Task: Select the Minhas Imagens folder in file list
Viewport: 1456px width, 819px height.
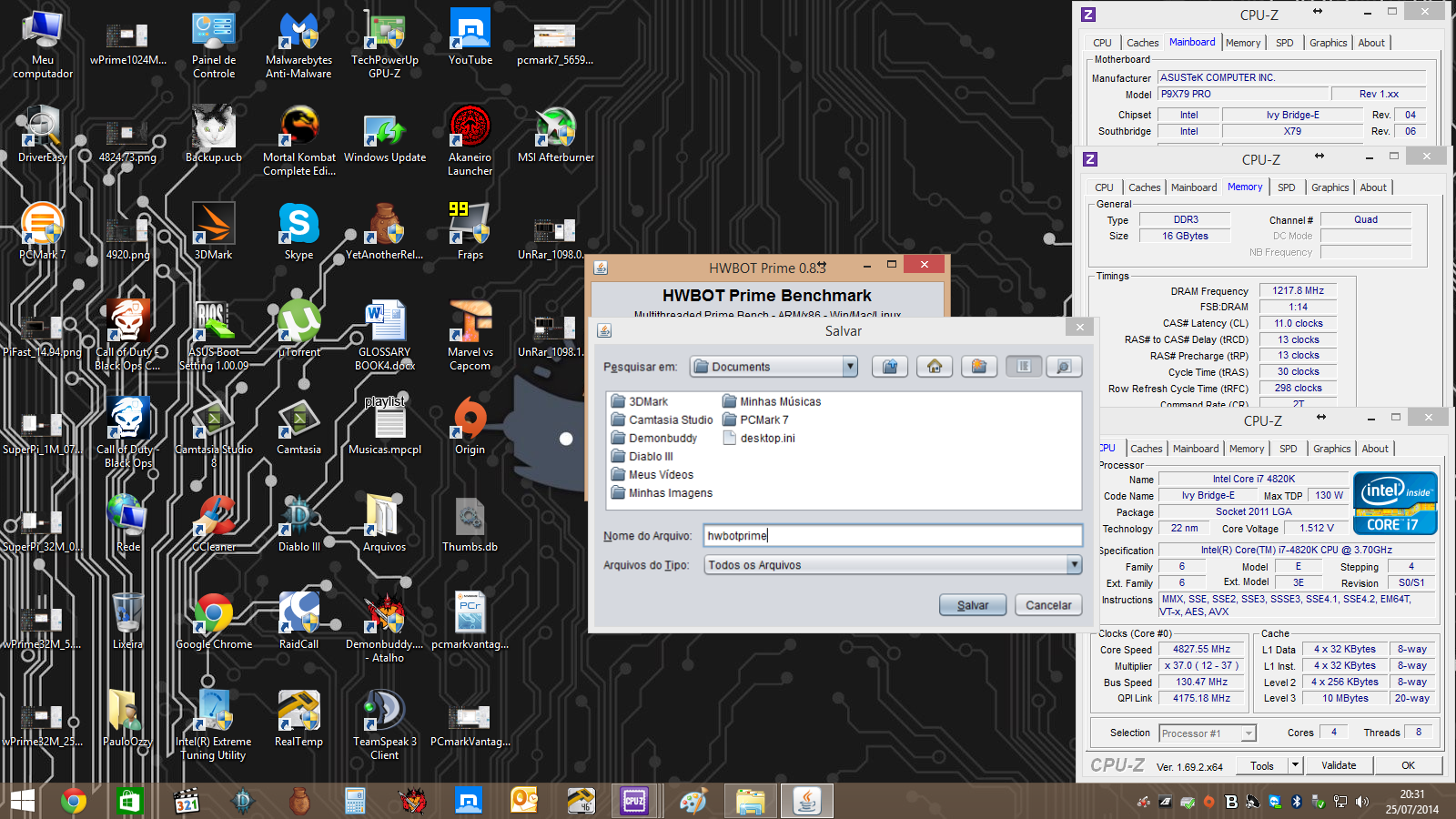Action: coord(662,492)
